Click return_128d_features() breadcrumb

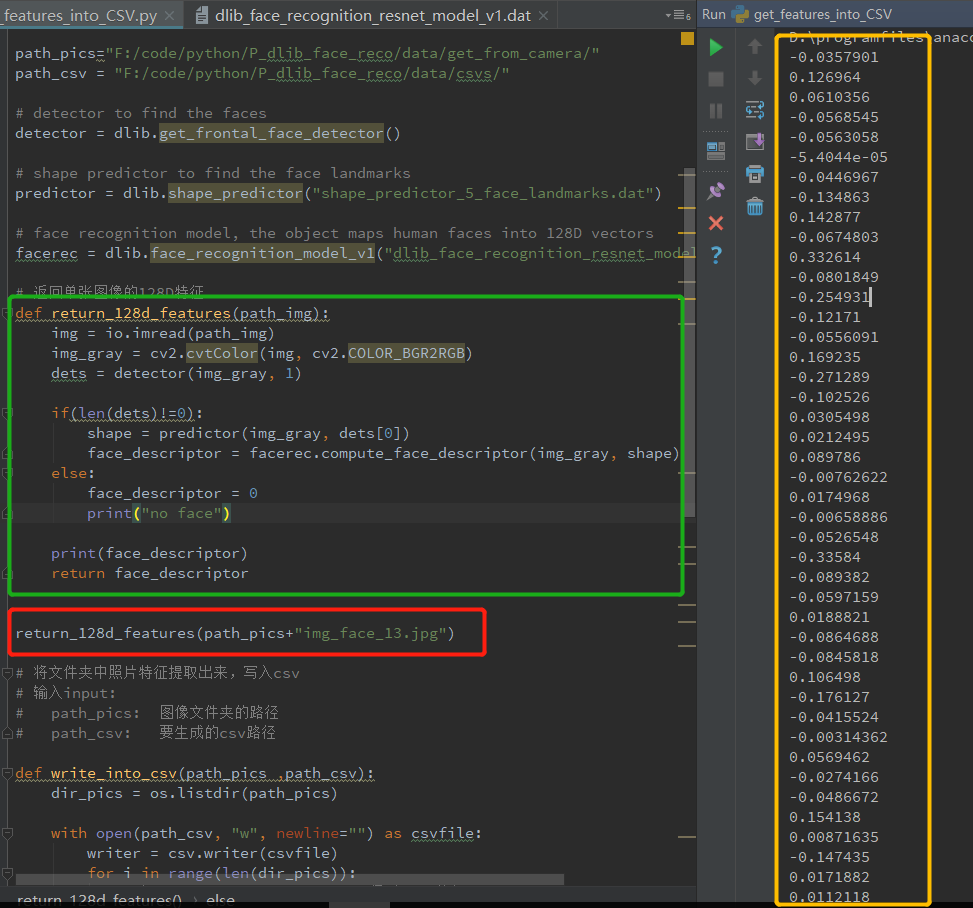(99, 900)
